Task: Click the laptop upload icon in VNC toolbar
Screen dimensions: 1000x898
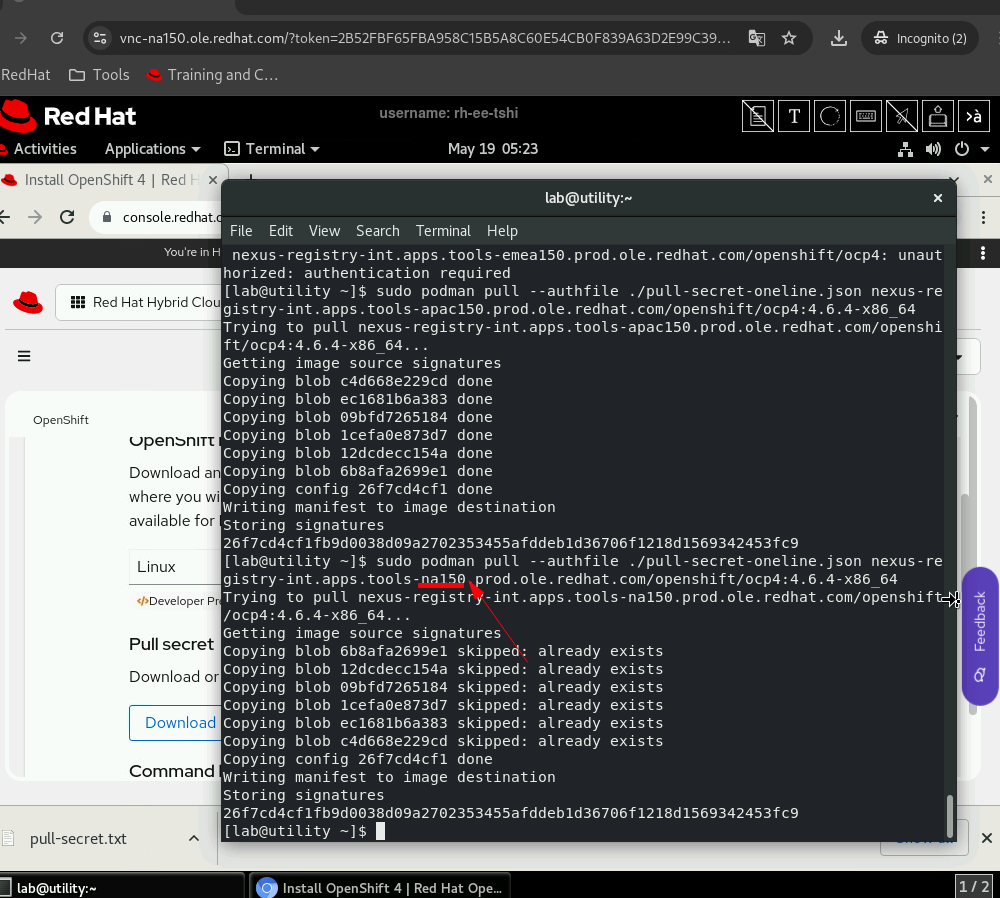Action: (x=938, y=116)
